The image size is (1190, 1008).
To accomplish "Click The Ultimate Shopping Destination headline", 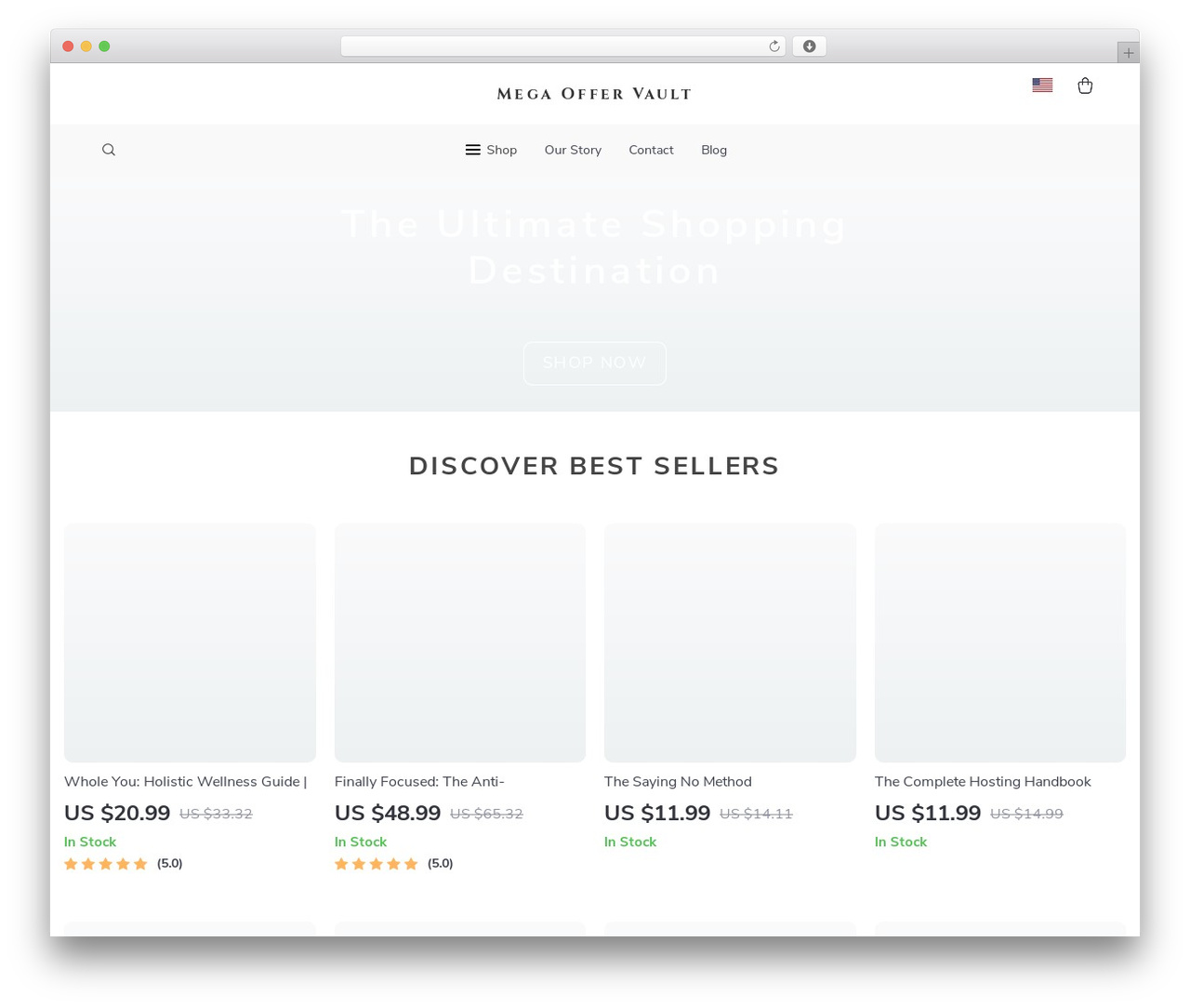I will 594,247.
